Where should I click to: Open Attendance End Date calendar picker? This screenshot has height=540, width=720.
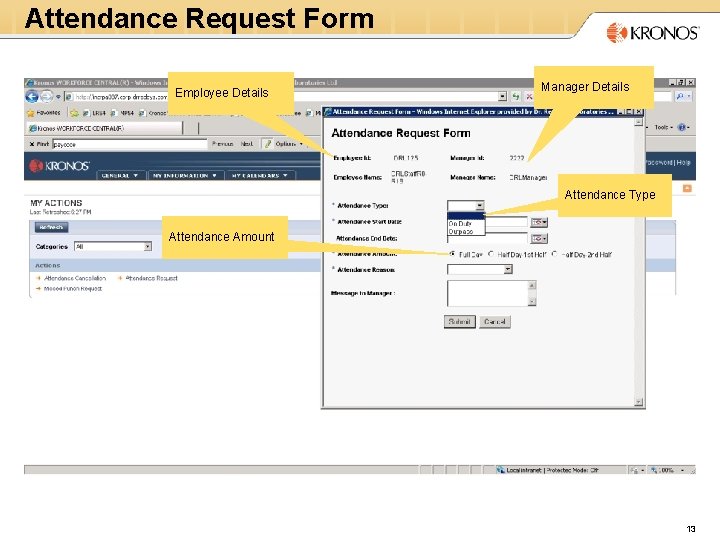539,238
